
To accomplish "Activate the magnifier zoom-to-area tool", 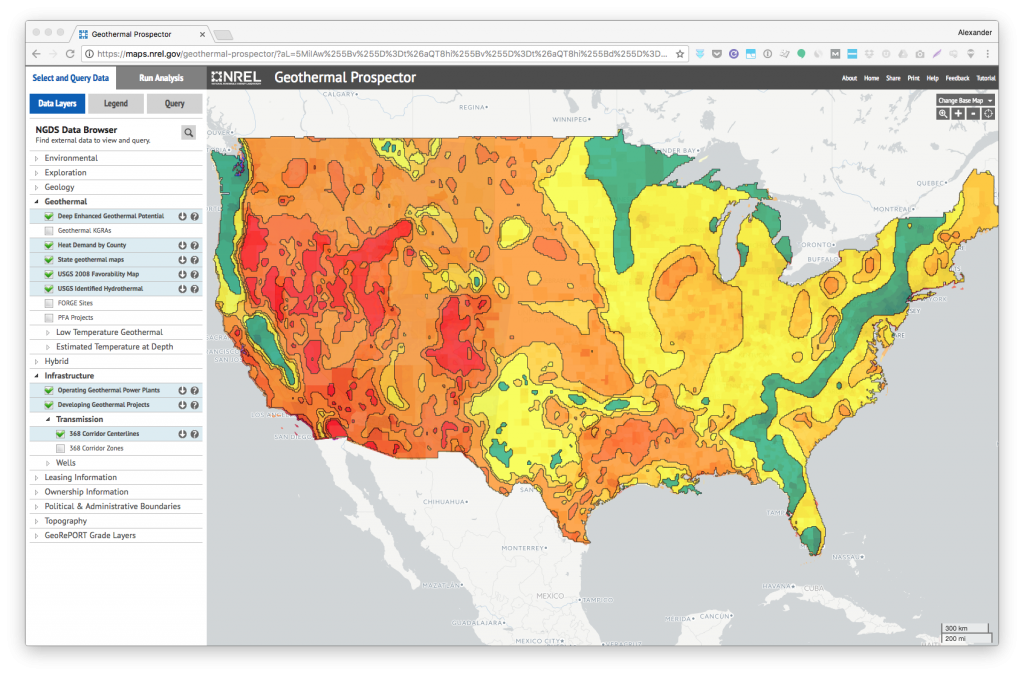I will tap(943, 114).
